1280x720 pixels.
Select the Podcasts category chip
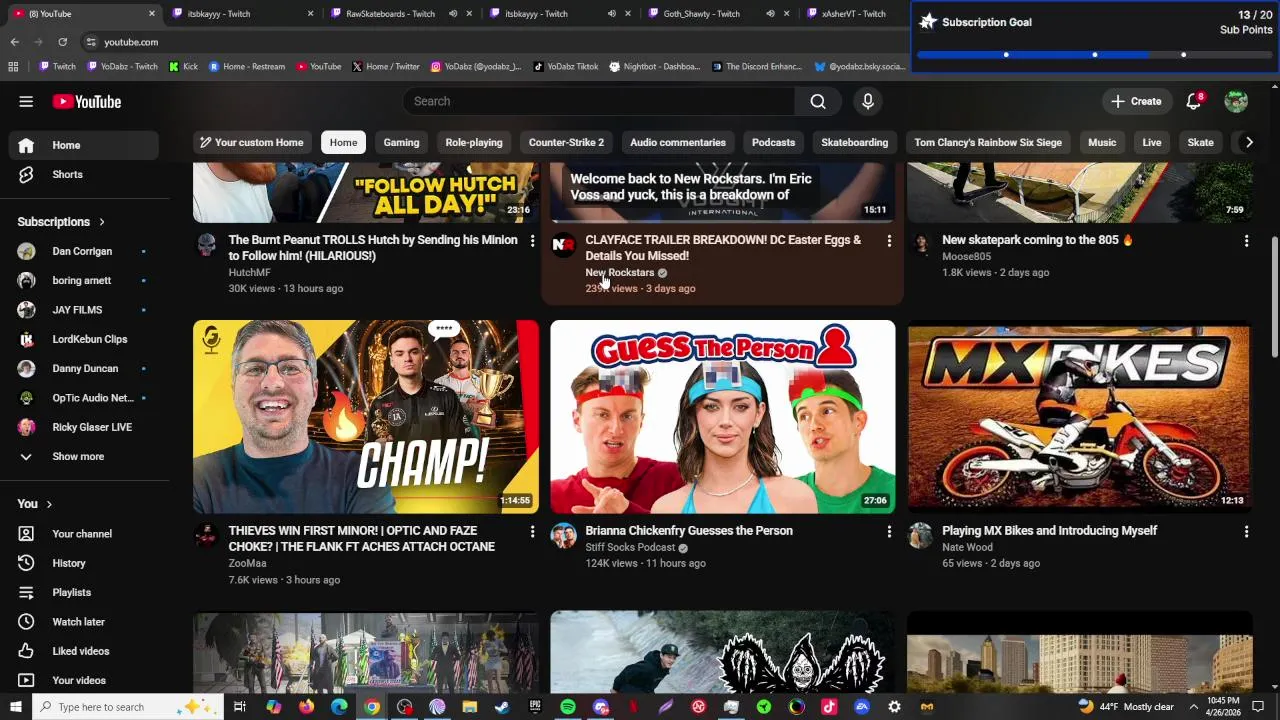(x=773, y=142)
